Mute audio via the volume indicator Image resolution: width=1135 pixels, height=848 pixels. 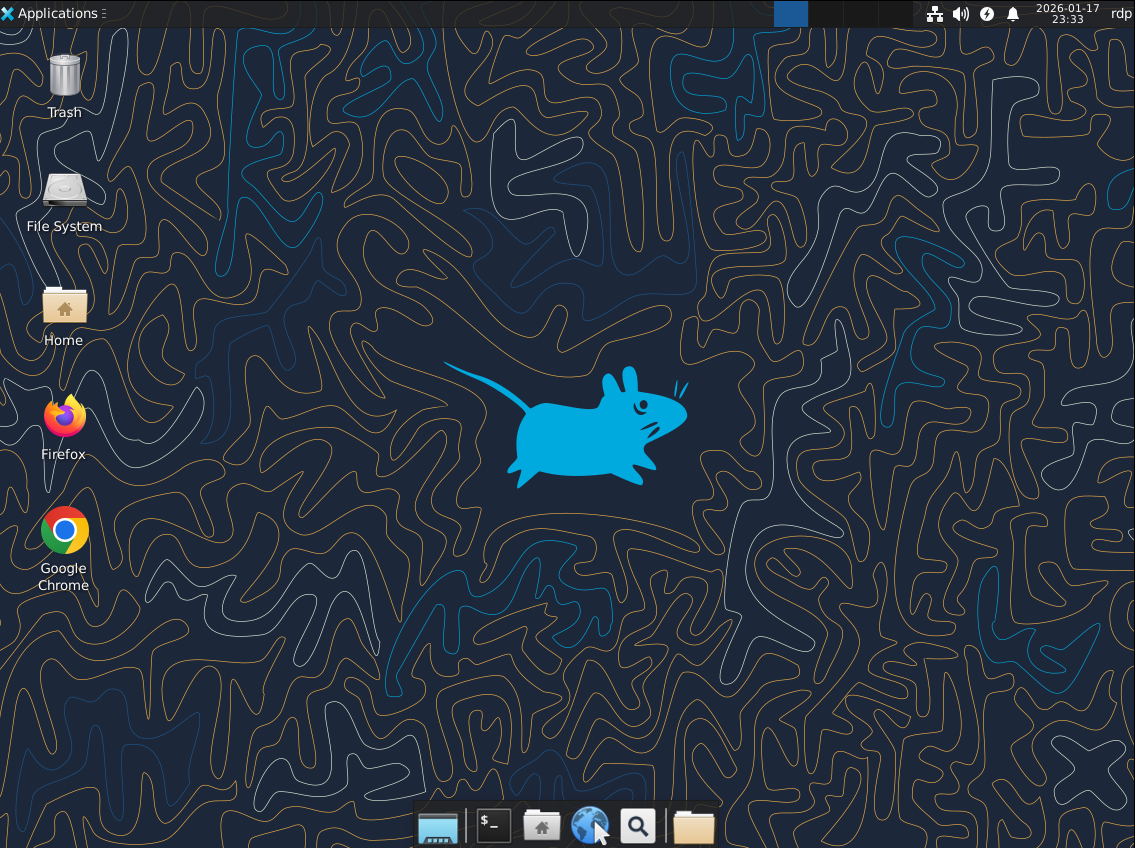click(960, 14)
